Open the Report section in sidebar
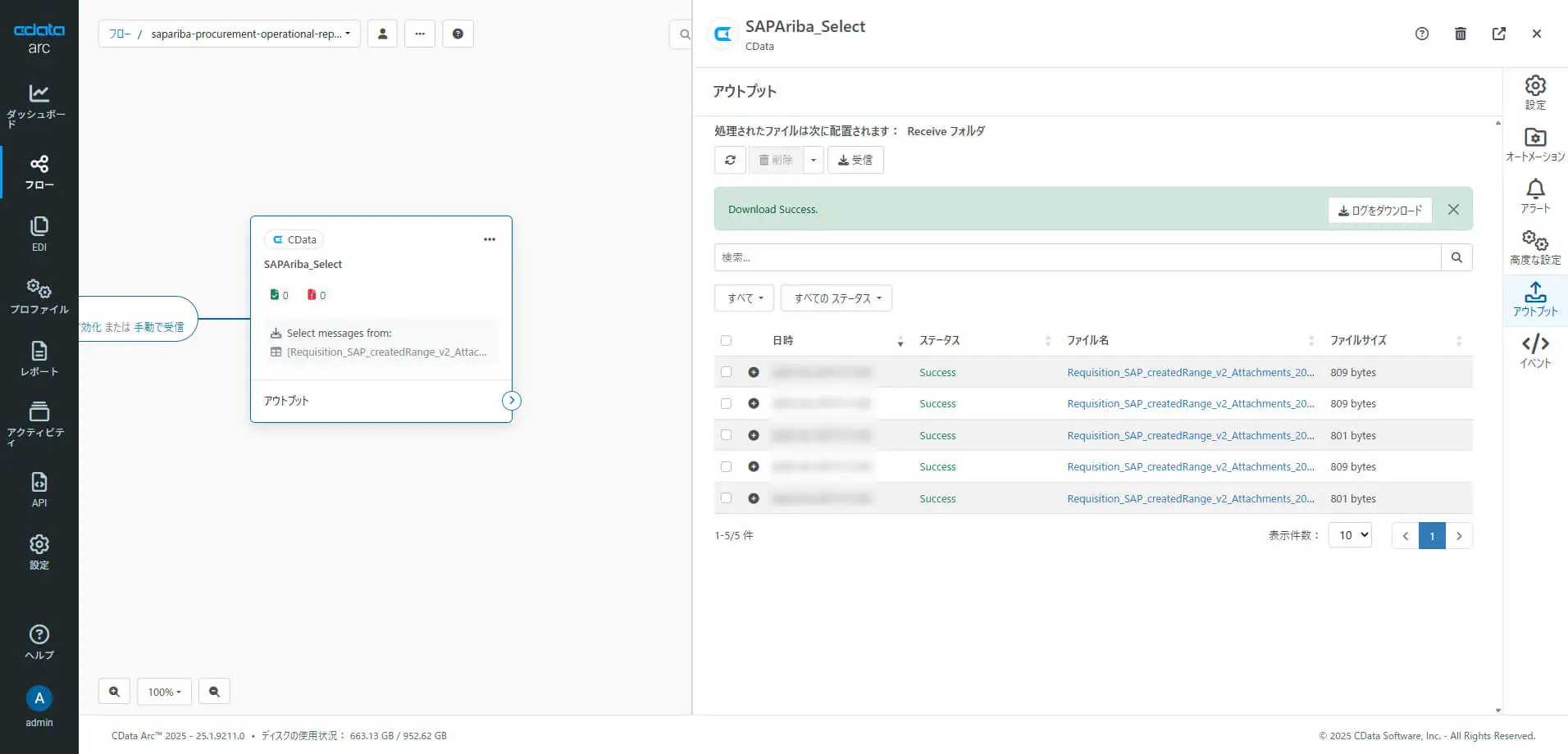1568x754 pixels. 39,359
